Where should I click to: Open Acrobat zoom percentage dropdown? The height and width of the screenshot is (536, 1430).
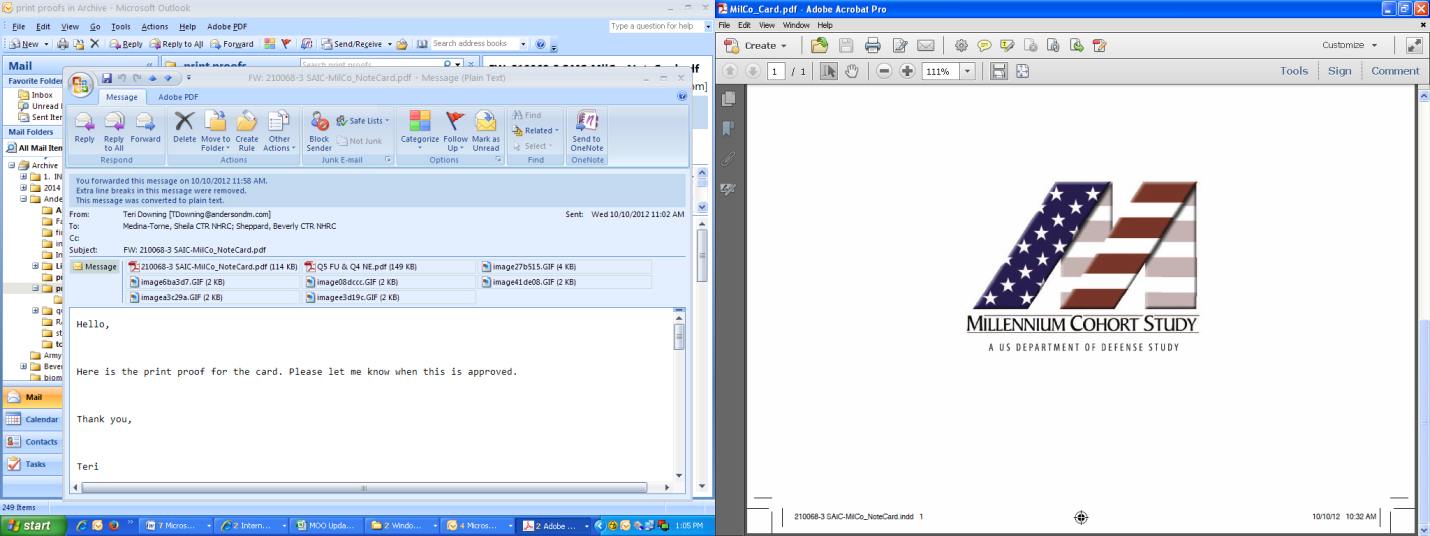click(967, 71)
